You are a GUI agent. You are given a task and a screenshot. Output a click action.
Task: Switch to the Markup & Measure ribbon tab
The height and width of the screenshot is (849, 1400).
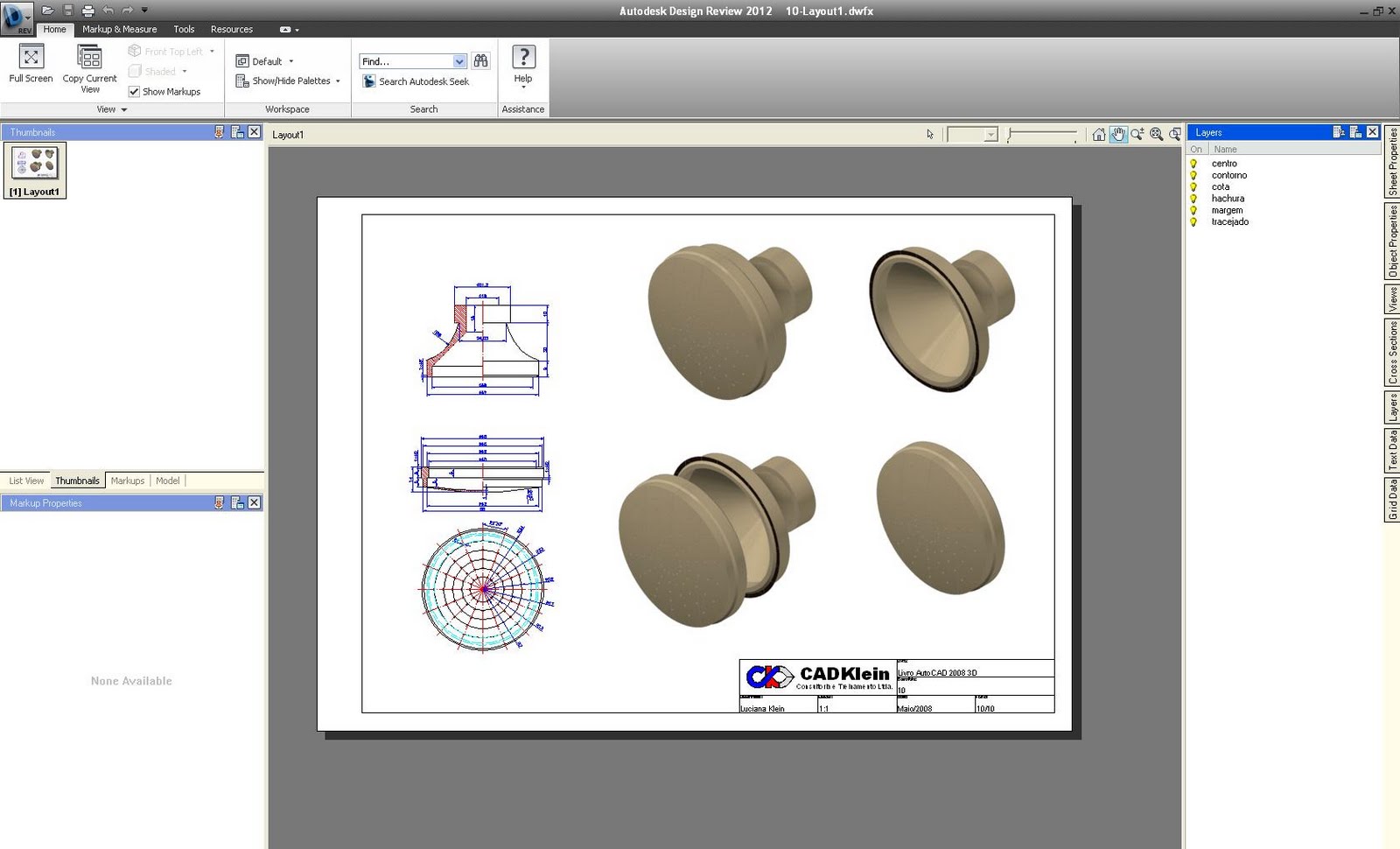click(x=119, y=29)
